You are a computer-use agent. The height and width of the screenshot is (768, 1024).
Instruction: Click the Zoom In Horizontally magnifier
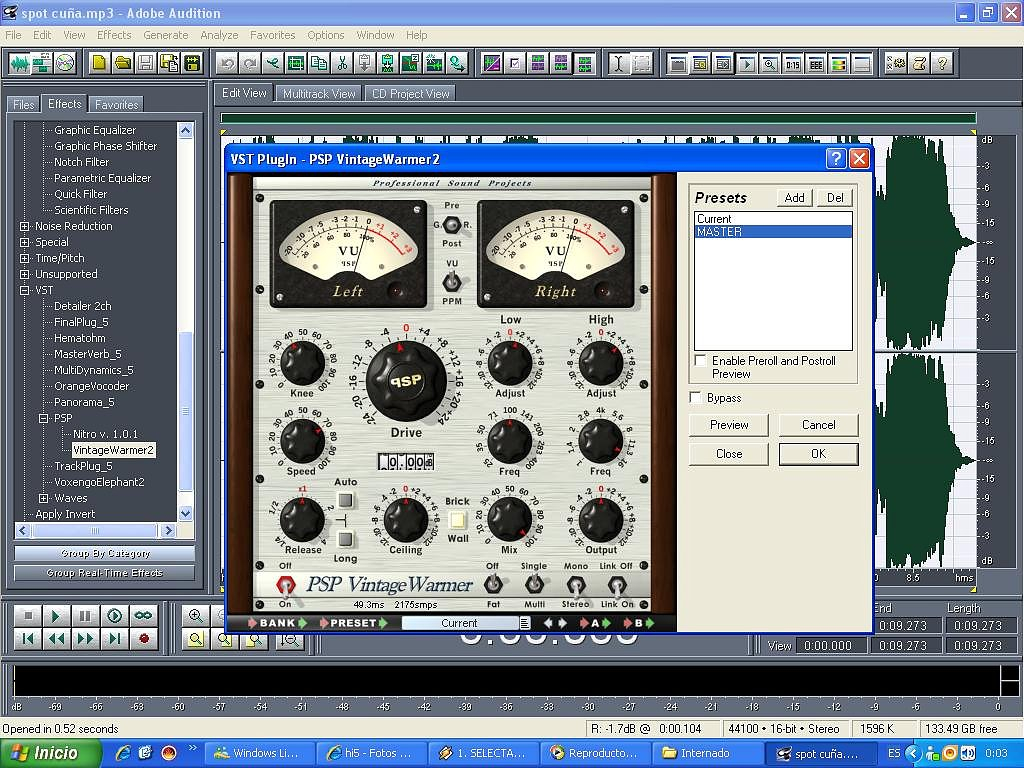click(196, 616)
